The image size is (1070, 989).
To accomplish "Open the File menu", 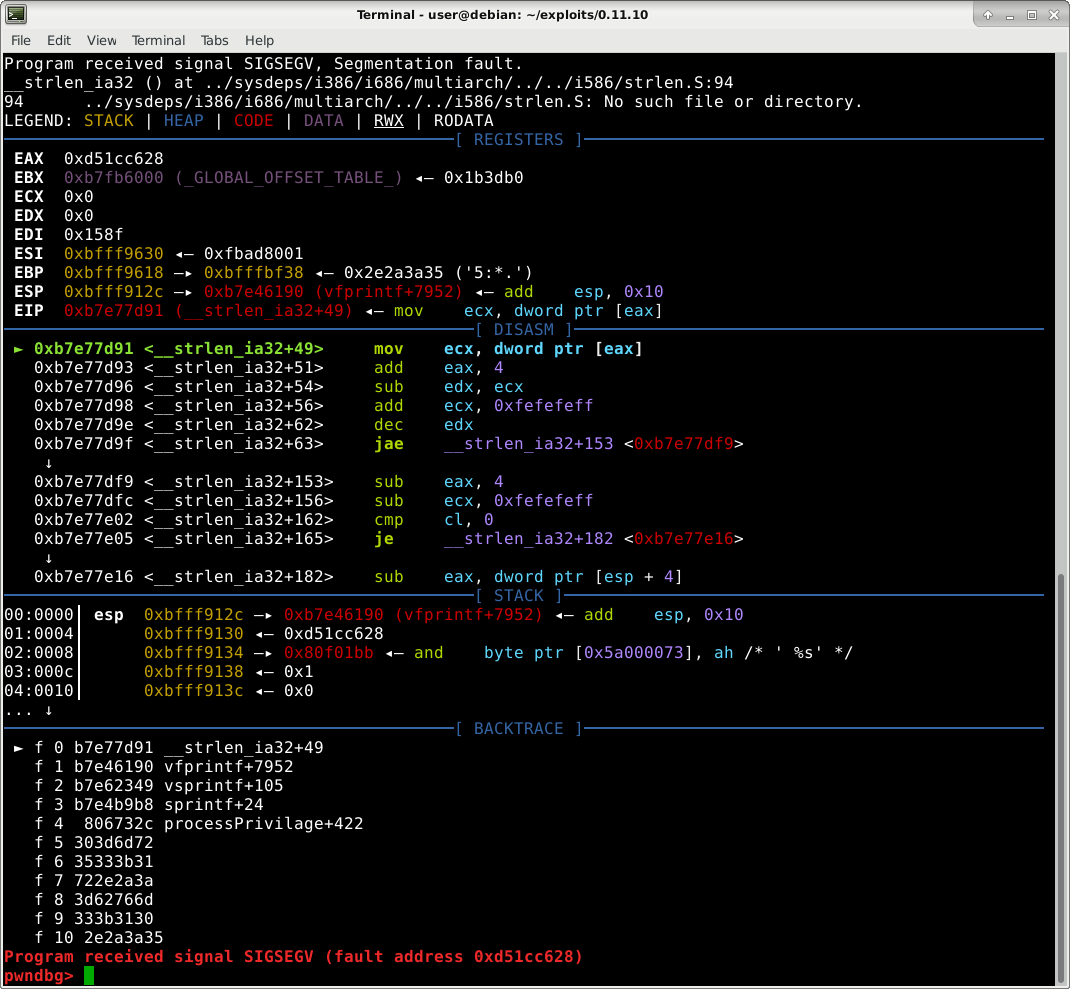I will coord(20,40).
